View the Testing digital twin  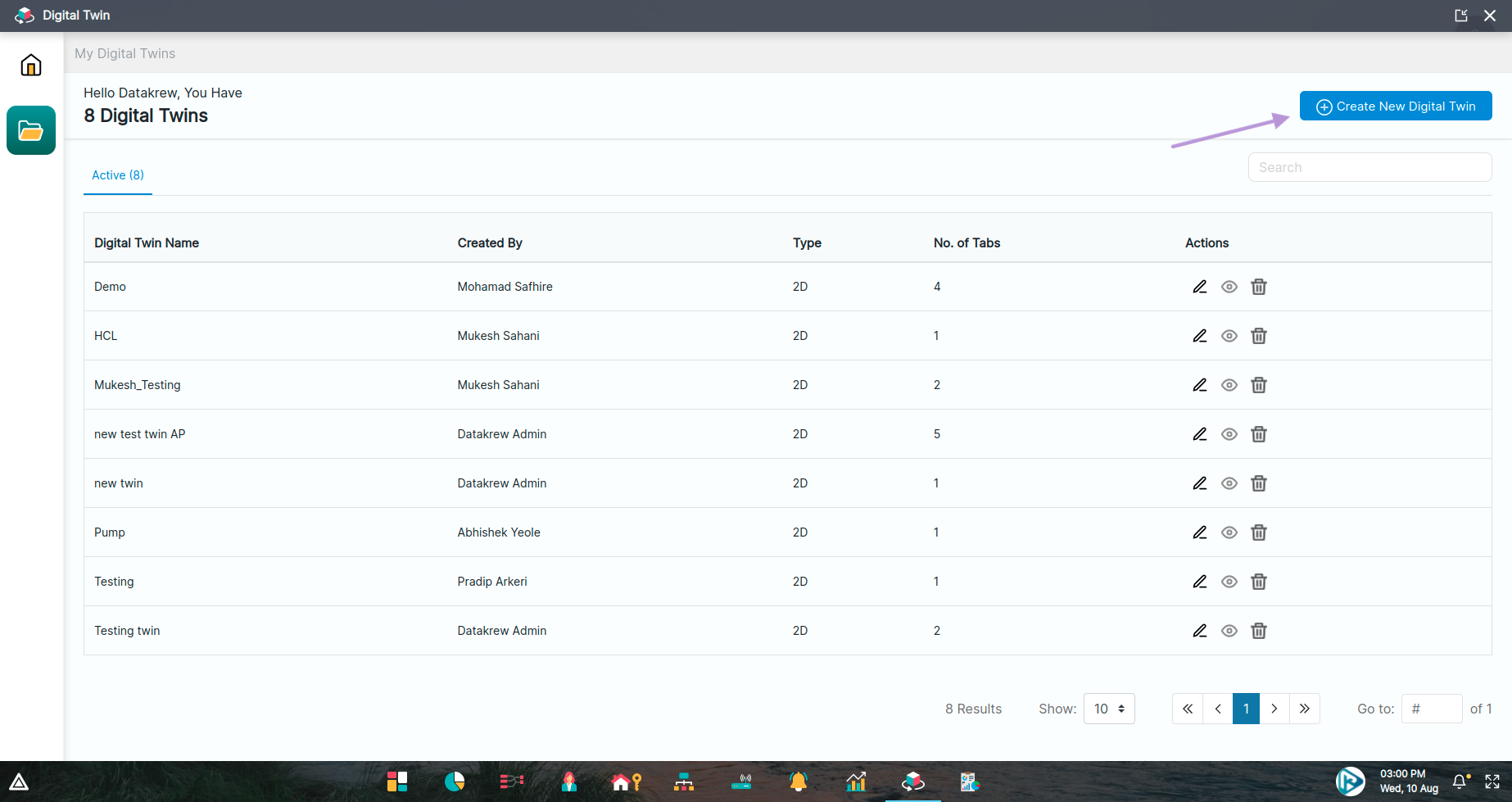(x=1229, y=582)
